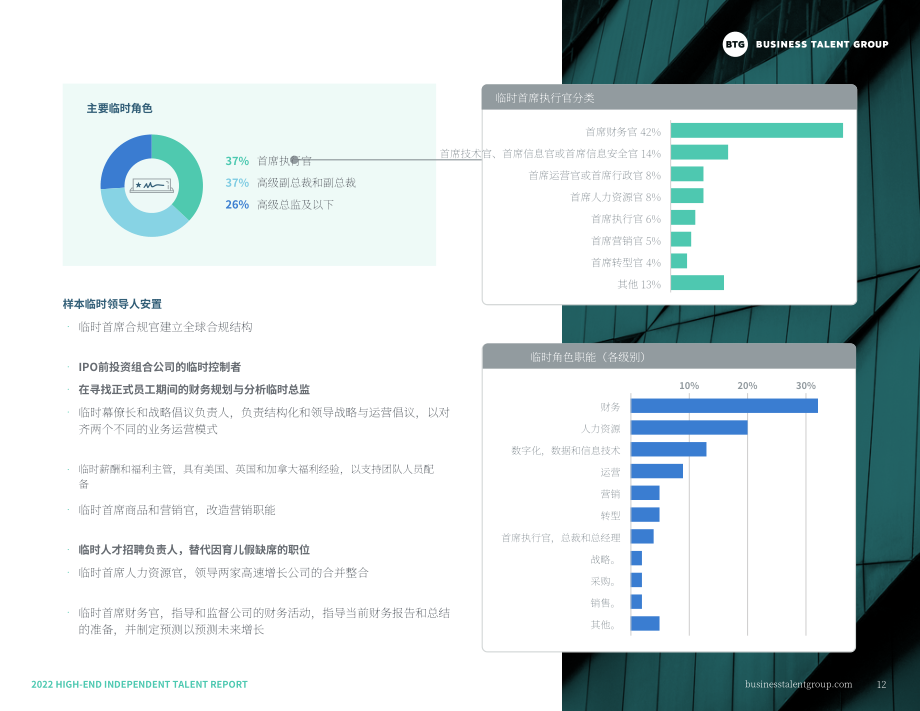
Task: Click bullet 临时首席商品和营销官，改造营销职能
Action: point(177,510)
